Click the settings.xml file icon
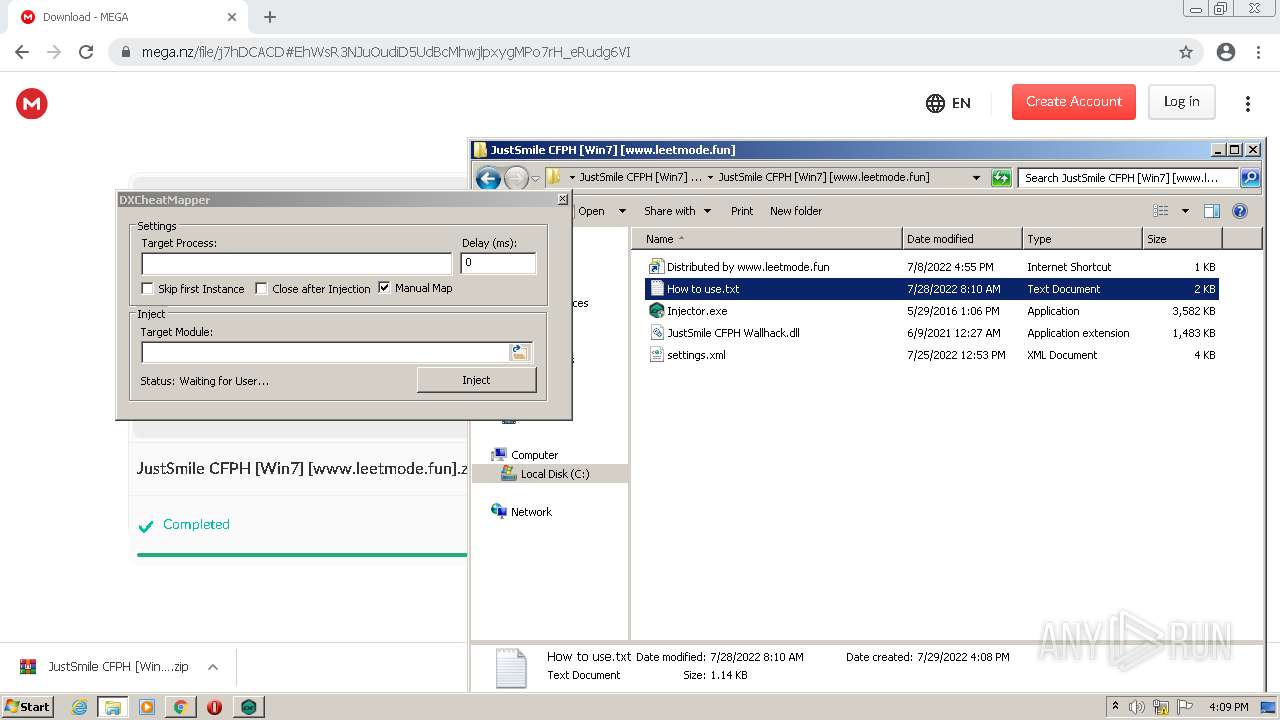Viewport: 1280px width, 720px height. pos(656,355)
